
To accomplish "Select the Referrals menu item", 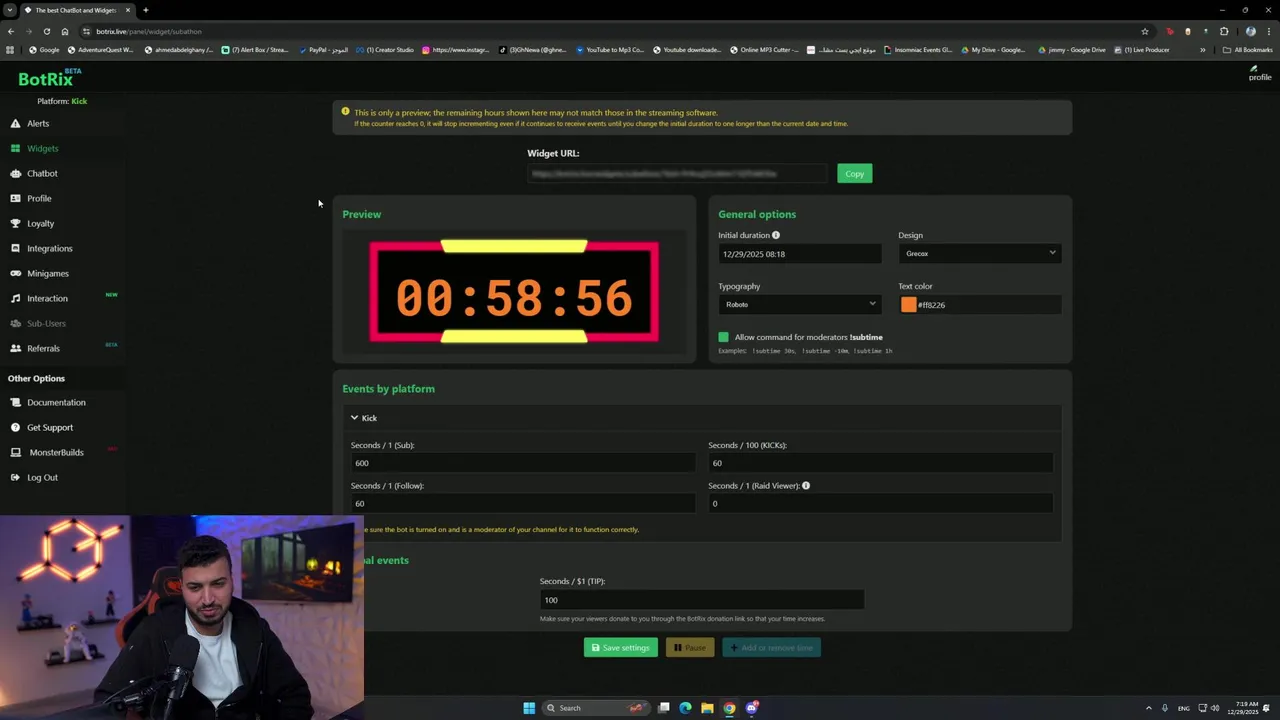I will (43, 348).
